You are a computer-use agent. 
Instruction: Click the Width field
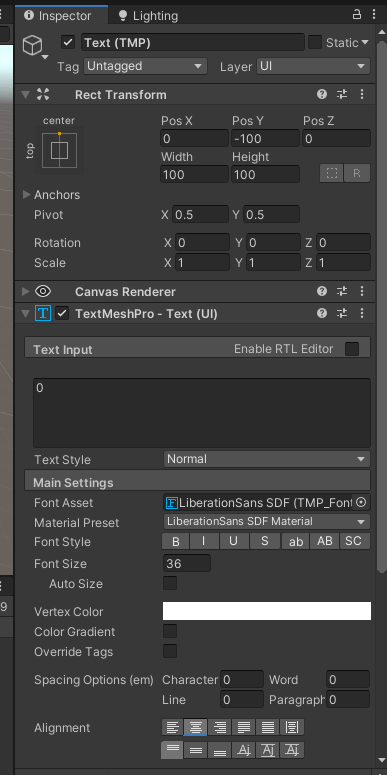point(195,174)
